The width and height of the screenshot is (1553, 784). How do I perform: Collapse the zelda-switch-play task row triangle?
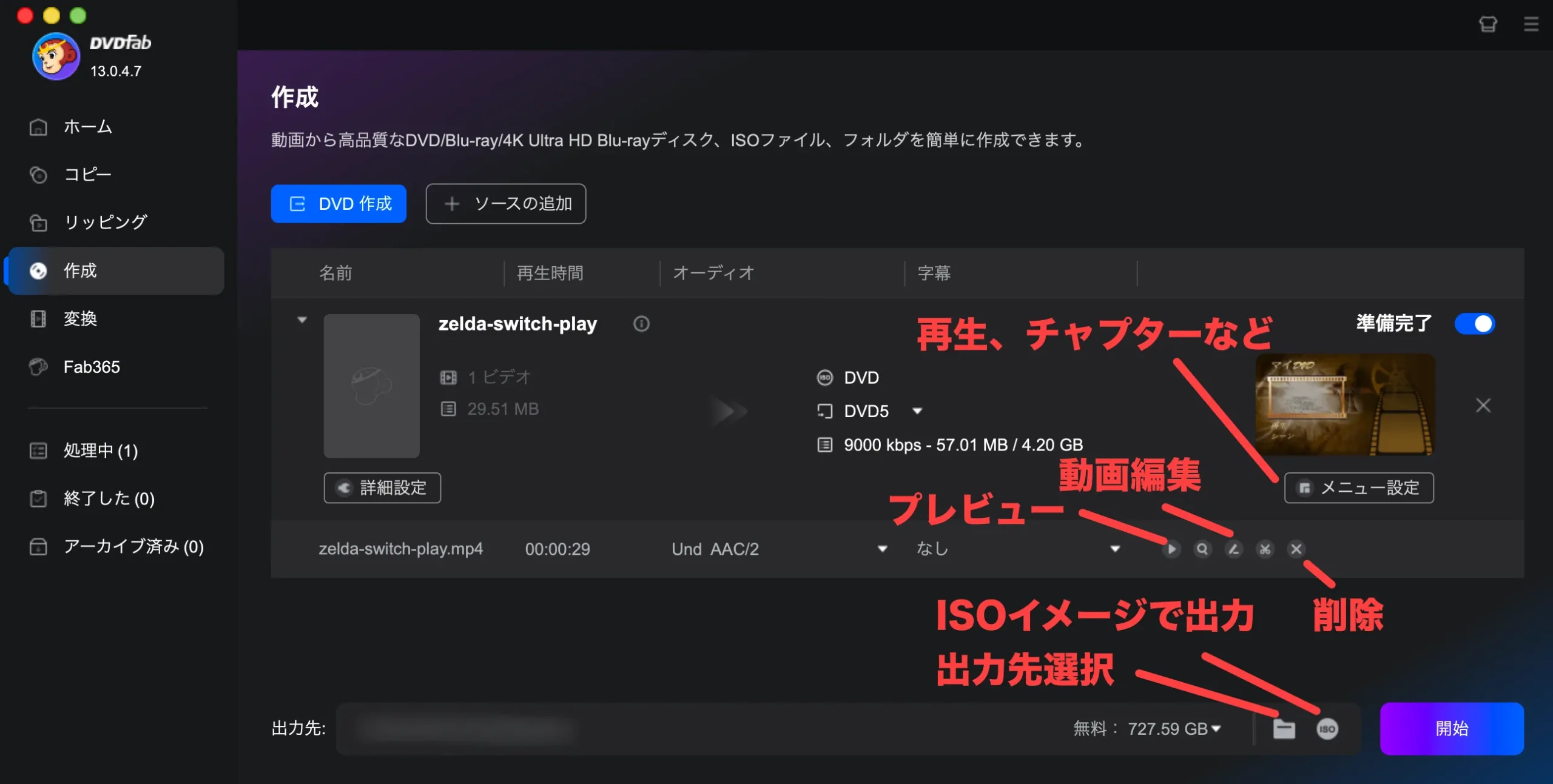302,320
